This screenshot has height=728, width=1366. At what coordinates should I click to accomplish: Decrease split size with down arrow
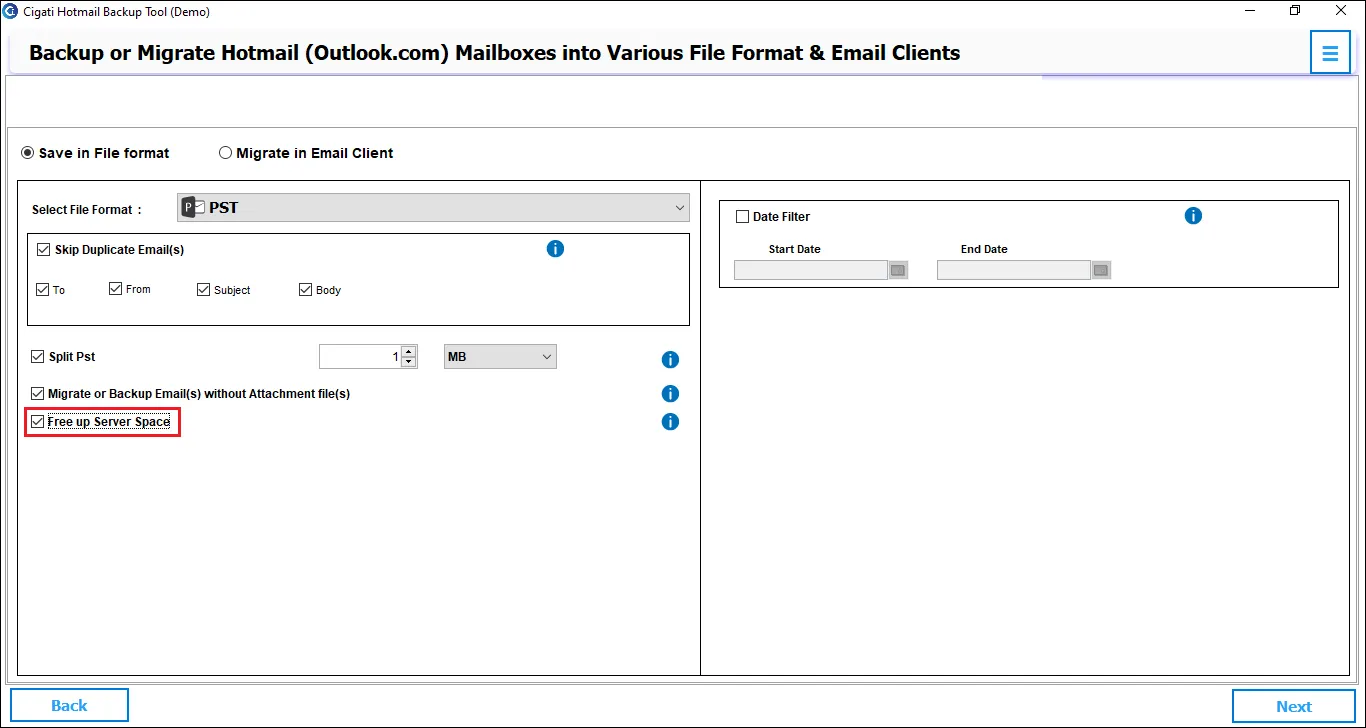408,362
